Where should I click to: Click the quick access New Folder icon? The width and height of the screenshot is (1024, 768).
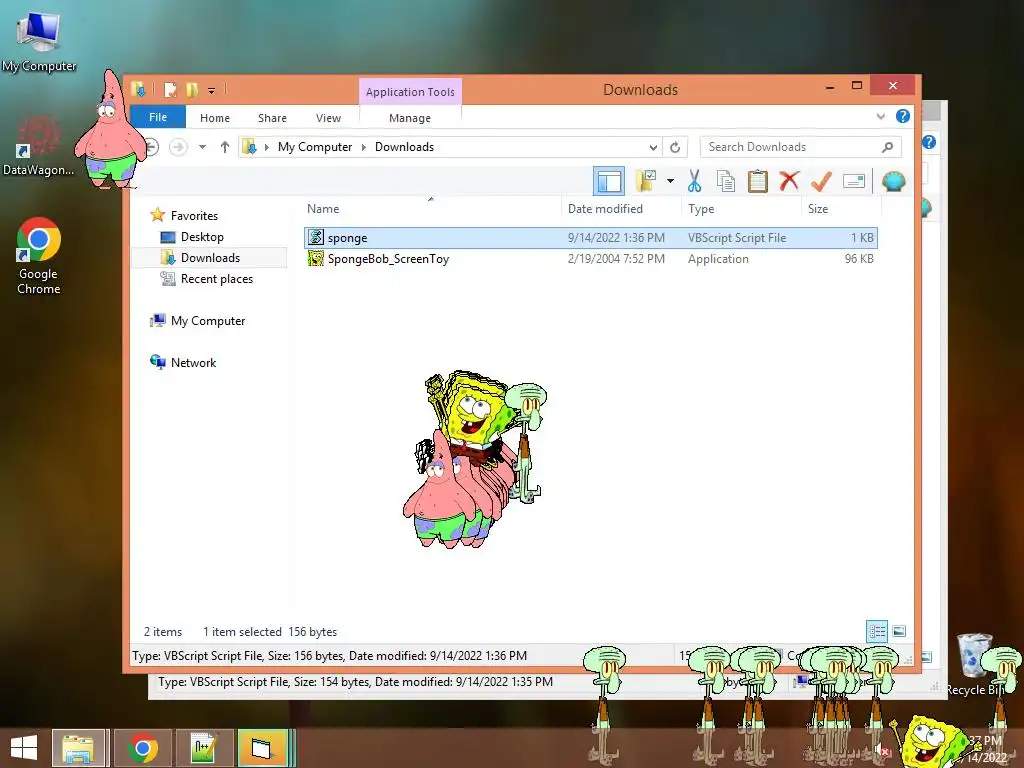click(192, 89)
